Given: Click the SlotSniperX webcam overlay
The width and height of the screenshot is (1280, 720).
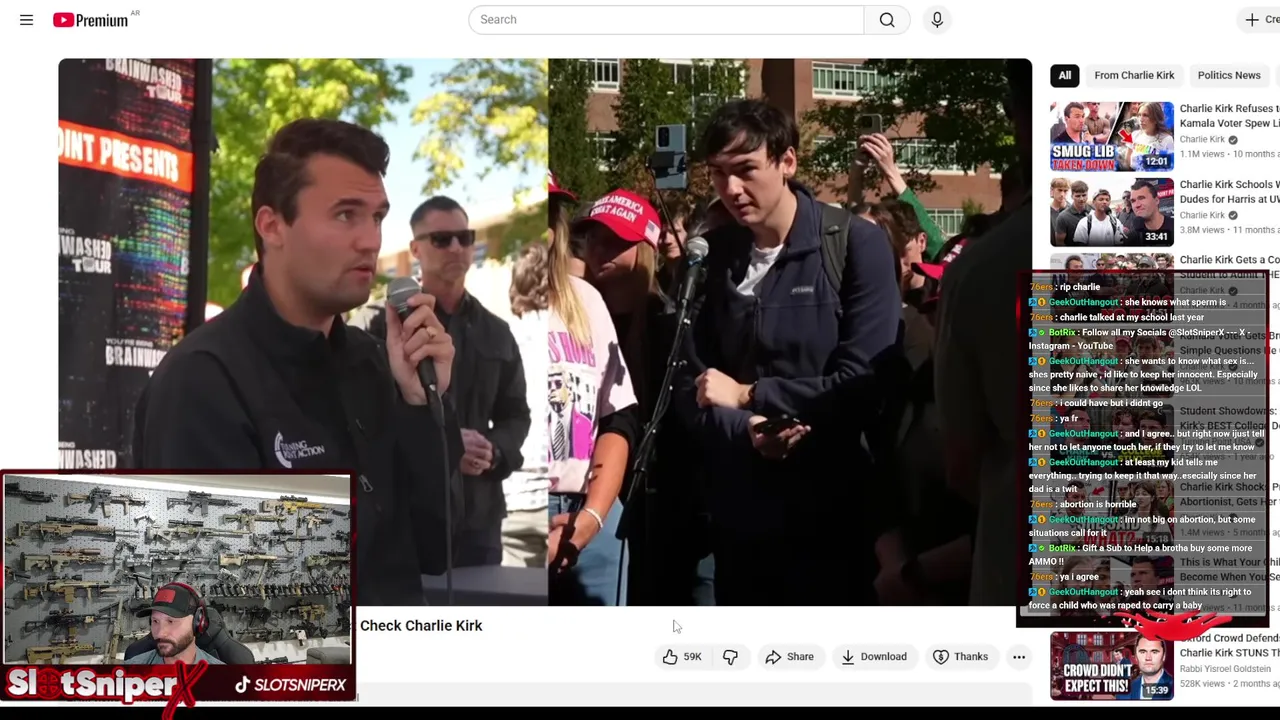Looking at the screenshot, I should [x=177, y=570].
